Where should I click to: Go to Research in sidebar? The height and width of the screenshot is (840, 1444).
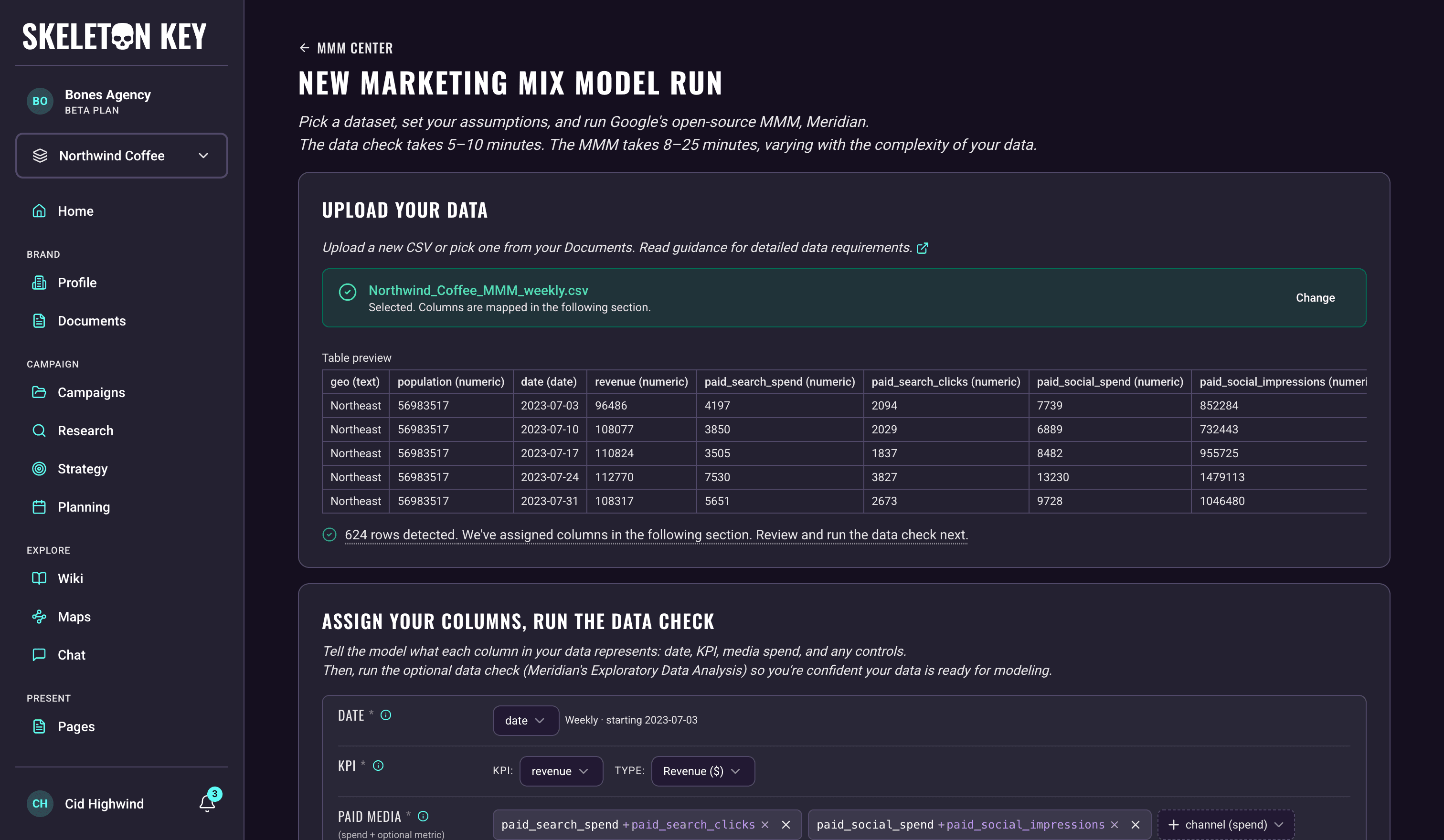pos(85,430)
